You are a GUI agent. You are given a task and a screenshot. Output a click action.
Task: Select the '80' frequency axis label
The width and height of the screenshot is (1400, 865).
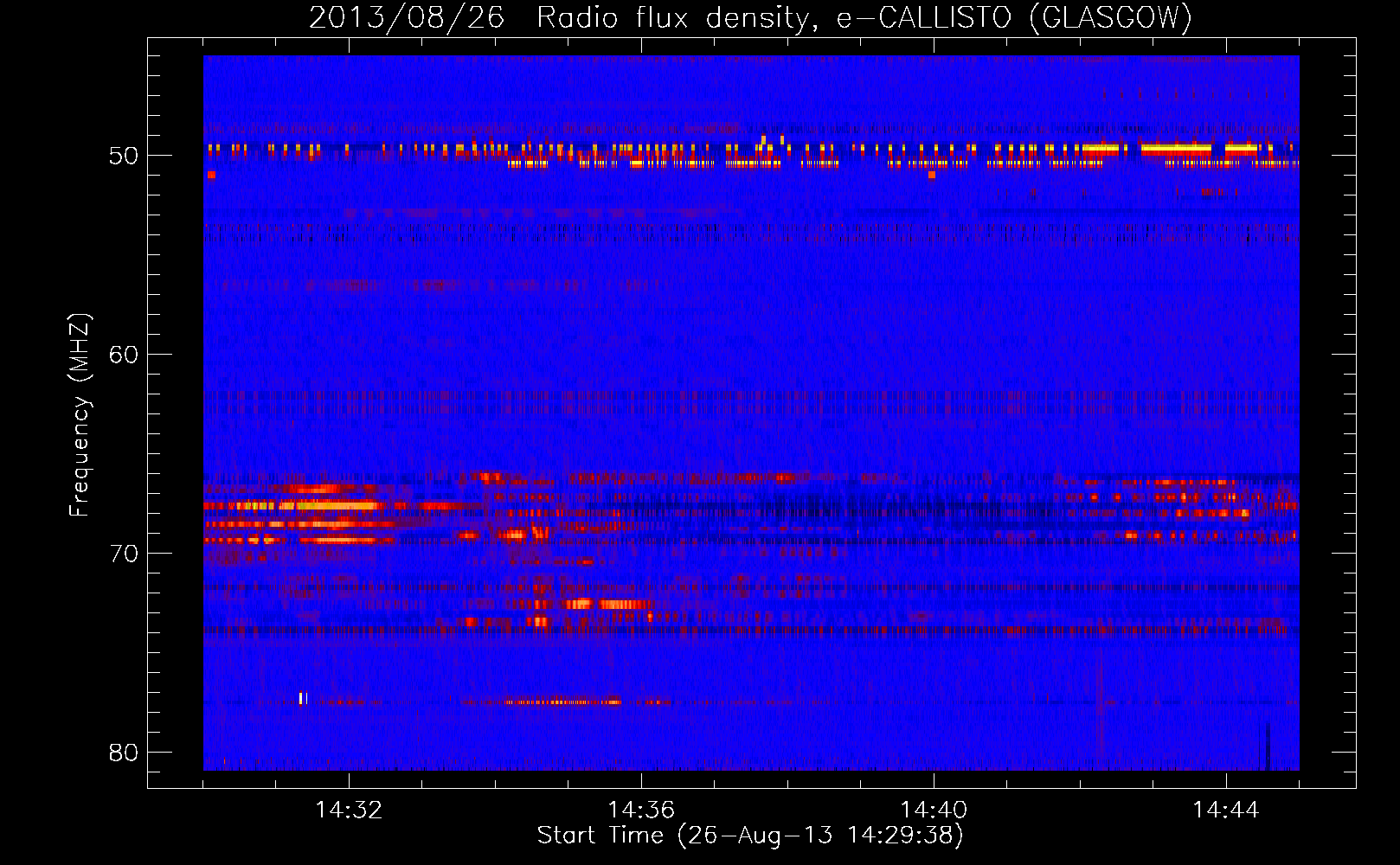click(123, 753)
